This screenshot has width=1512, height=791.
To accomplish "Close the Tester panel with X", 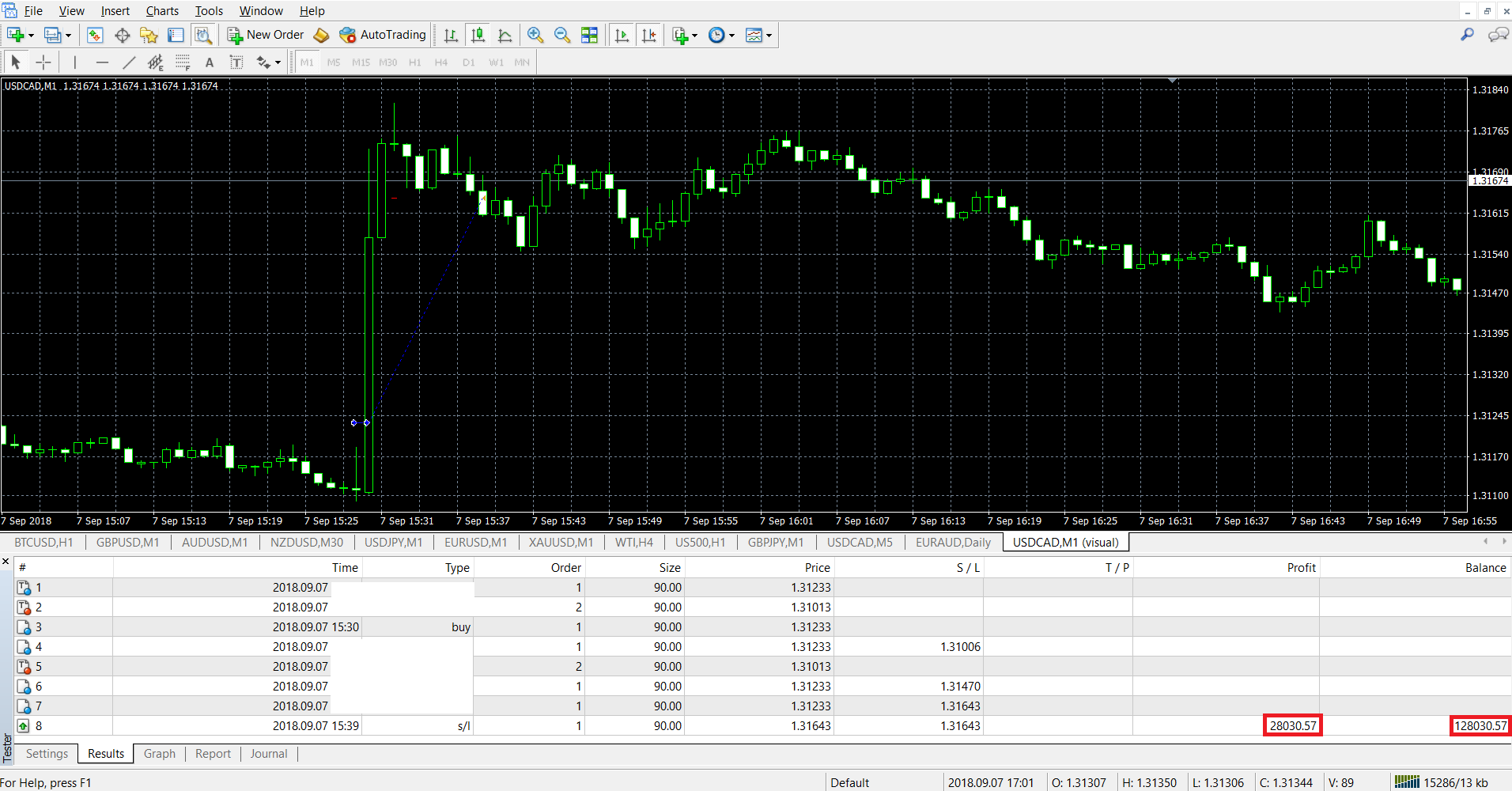I will [6, 562].
